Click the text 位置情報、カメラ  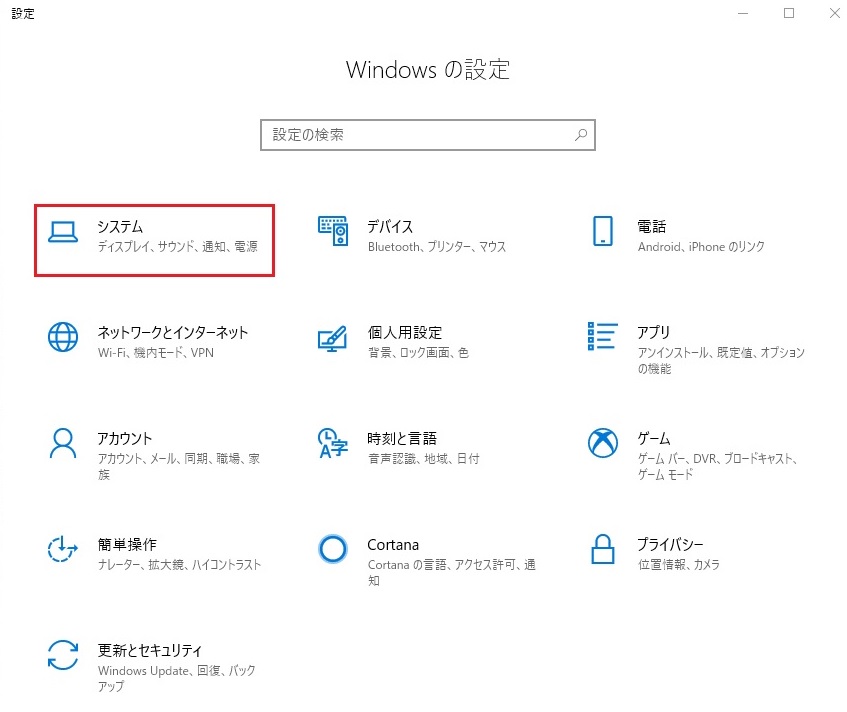click(x=678, y=564)
